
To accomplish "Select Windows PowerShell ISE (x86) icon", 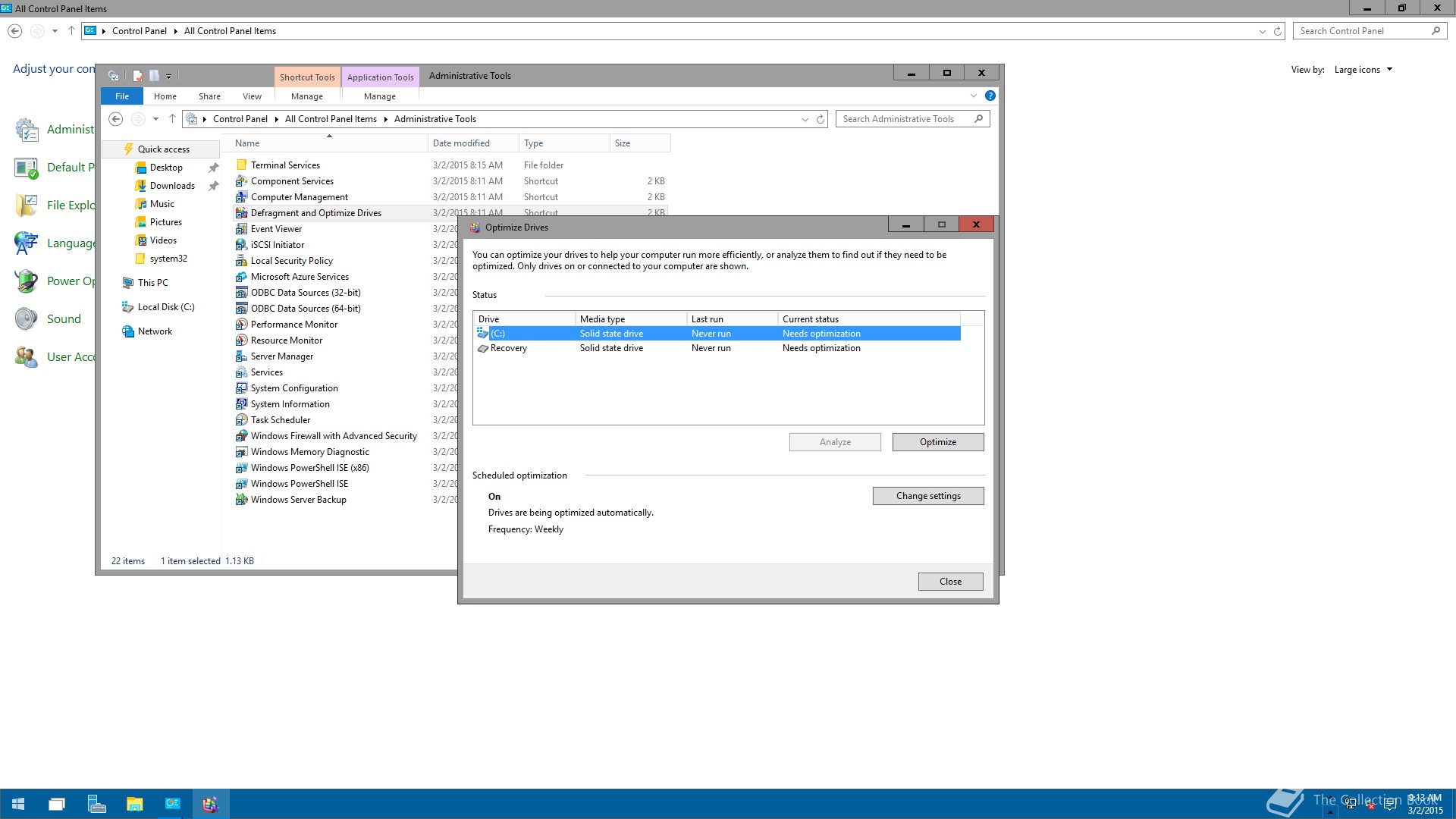I will click(241, 467).
